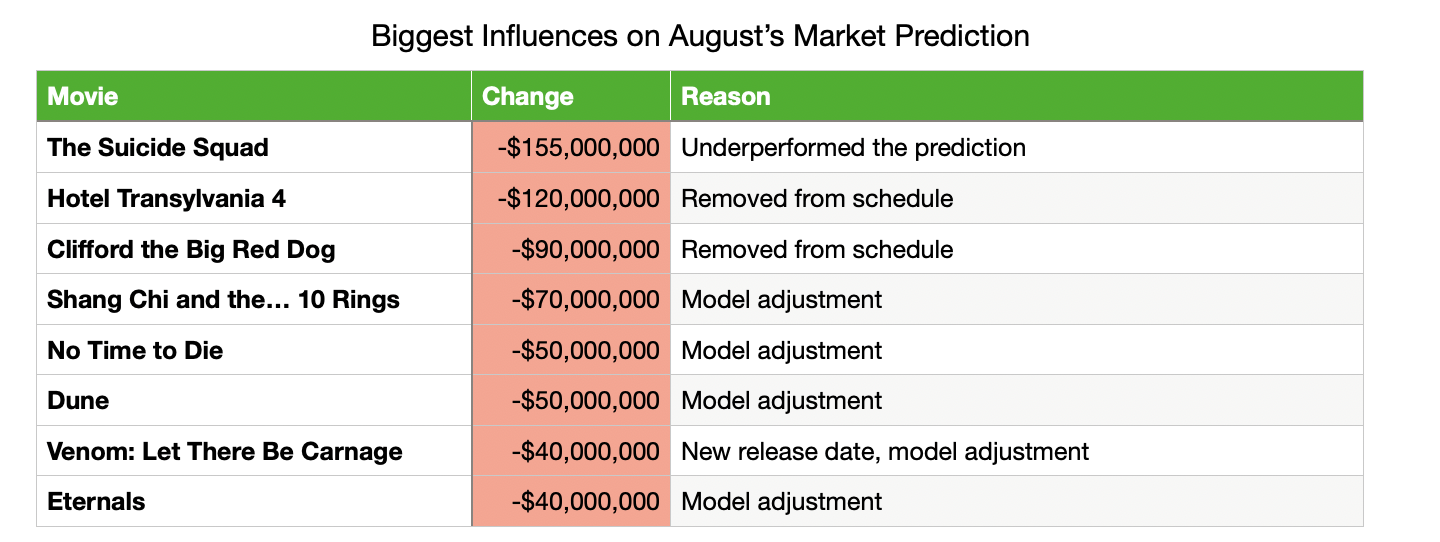Viewport: 1440px width, 542px height.
Task: Click the Eternals movie cell
Action: 96,502
